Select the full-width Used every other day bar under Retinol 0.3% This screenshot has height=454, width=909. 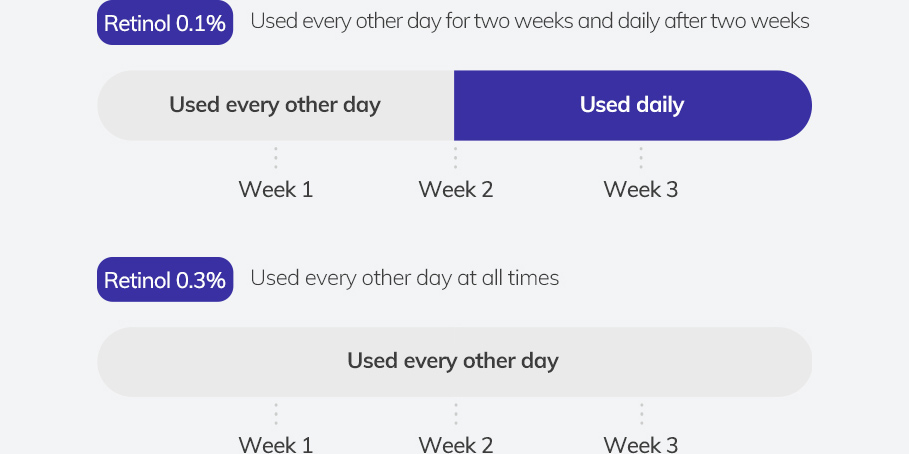click(x=454, y=362)
